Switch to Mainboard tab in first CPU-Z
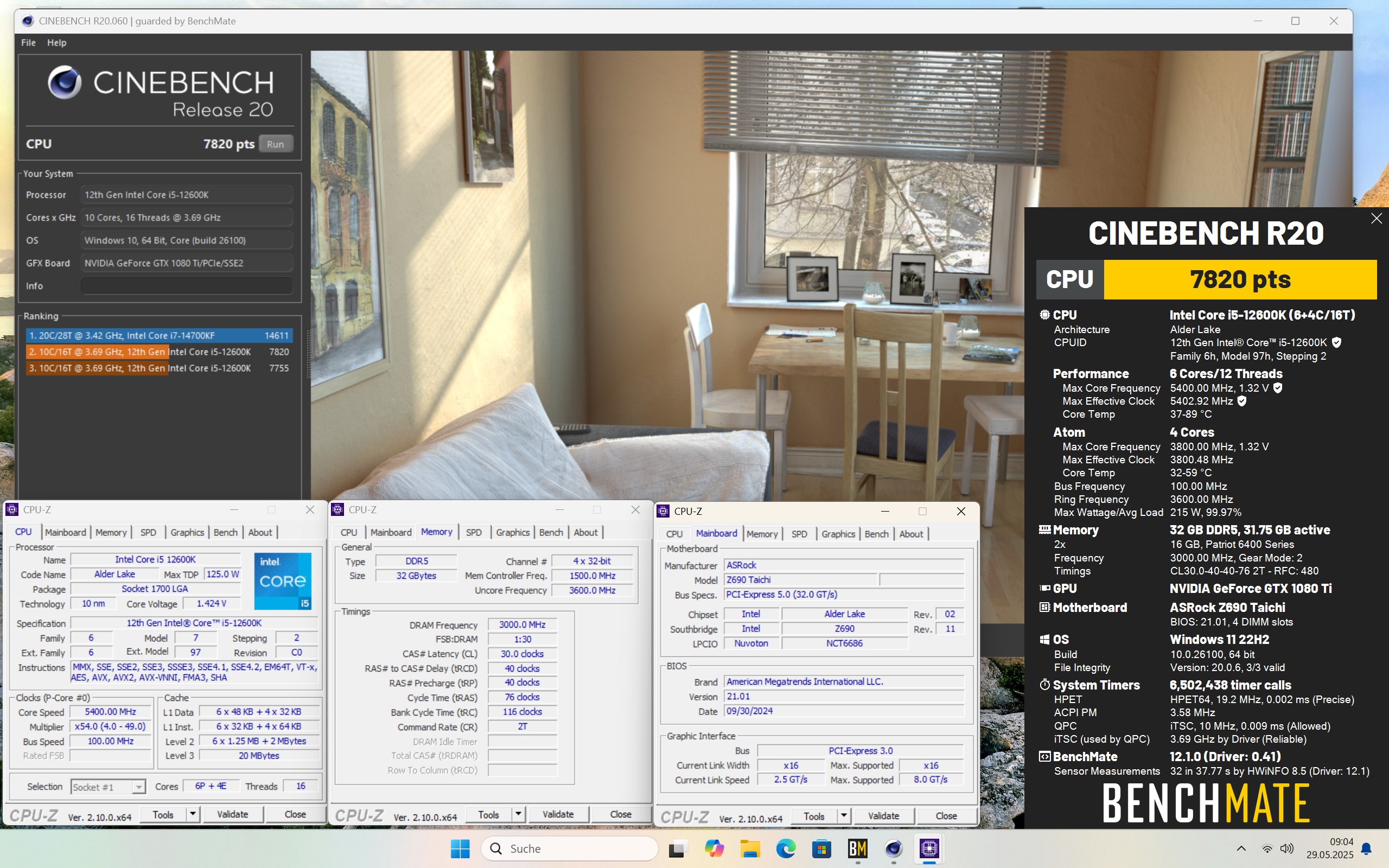The width and height of the screenshot is (1389, 868). coord(66,532)
